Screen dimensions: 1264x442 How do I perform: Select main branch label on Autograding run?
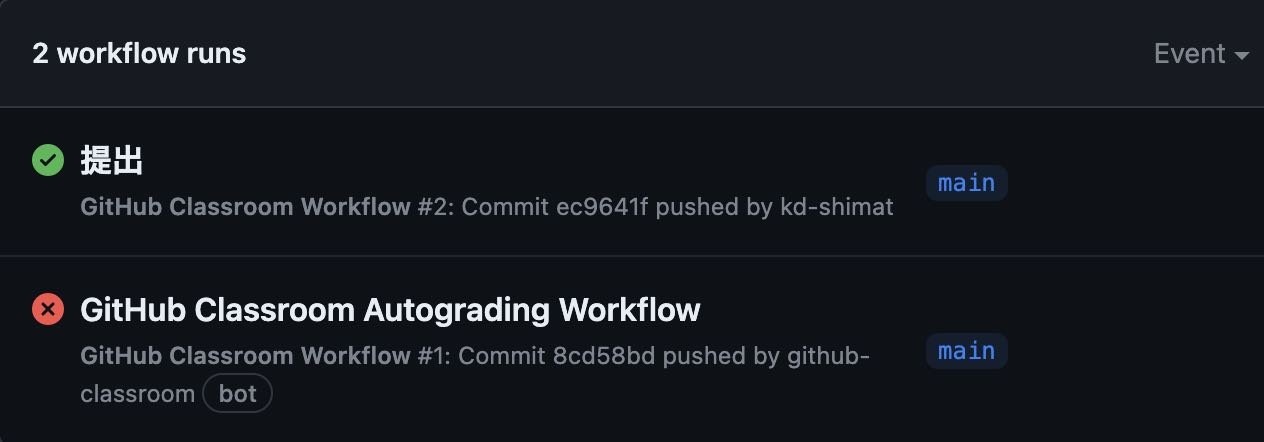click(966, 351)
